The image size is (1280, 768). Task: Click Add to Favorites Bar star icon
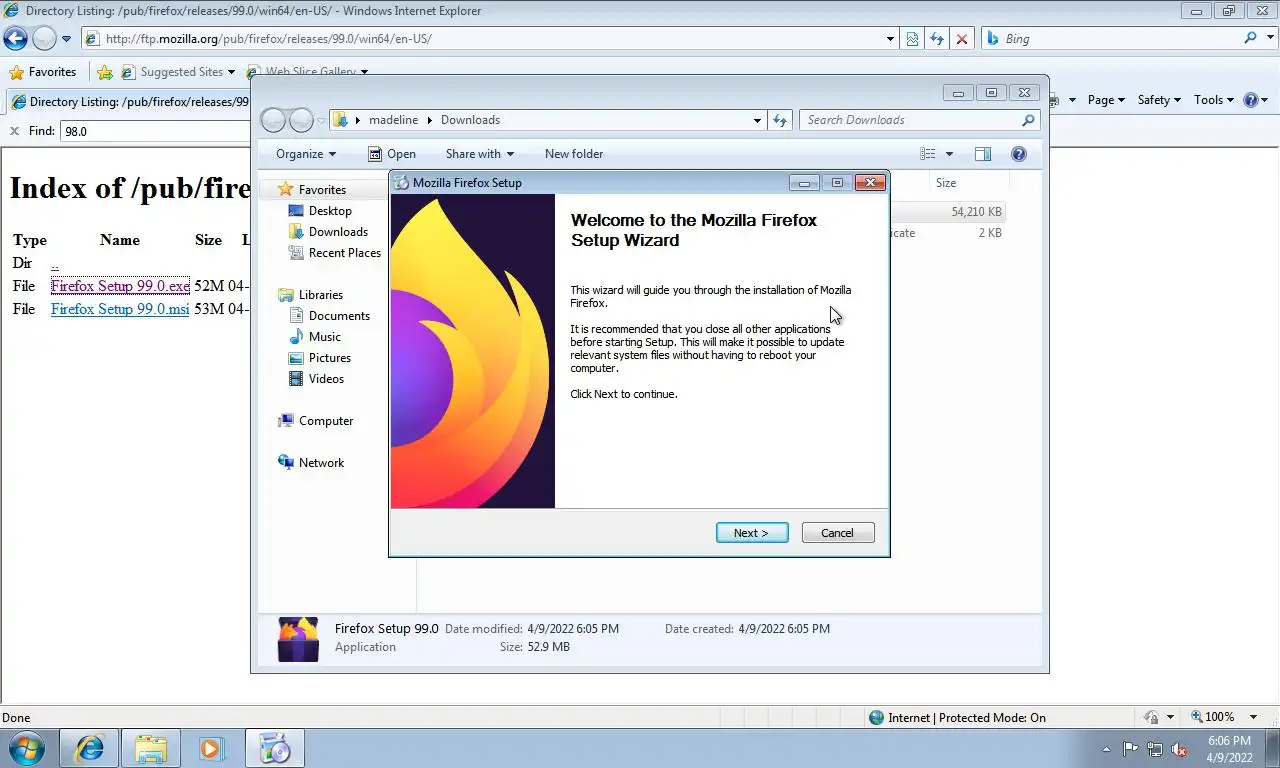105,72
